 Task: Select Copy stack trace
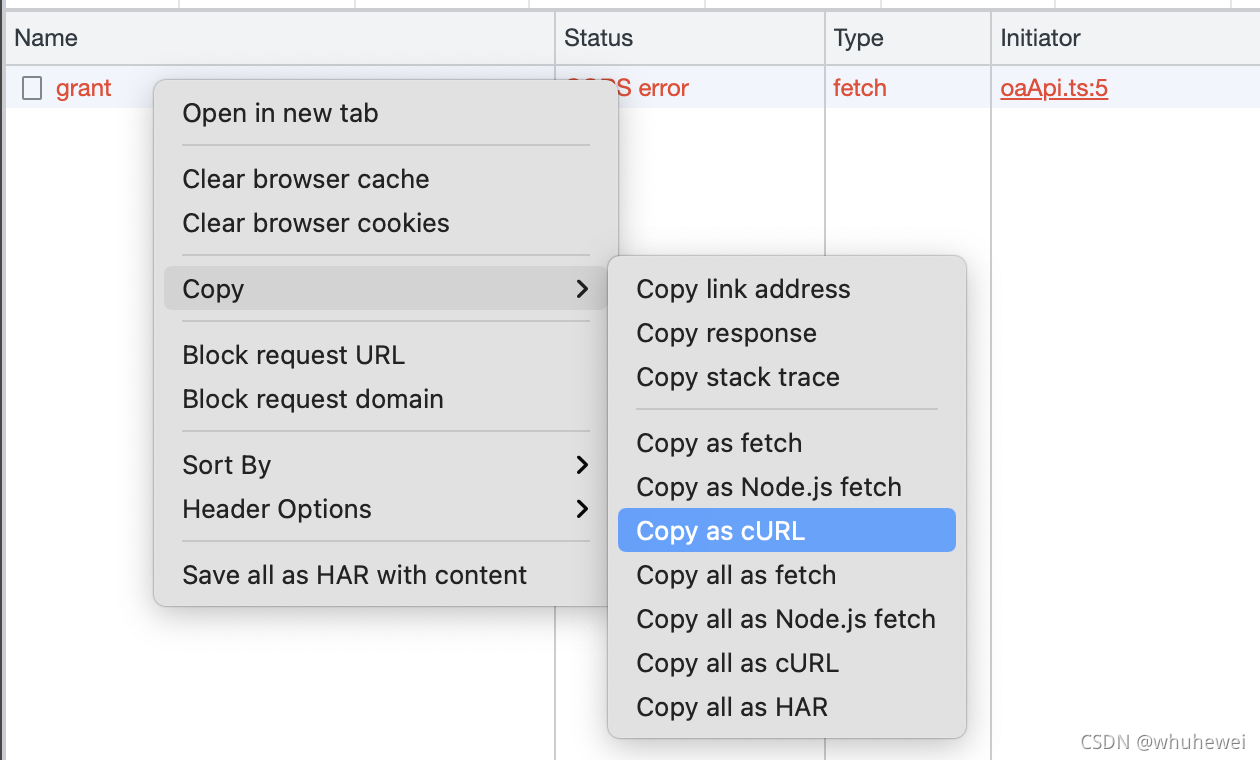(737, 377)
